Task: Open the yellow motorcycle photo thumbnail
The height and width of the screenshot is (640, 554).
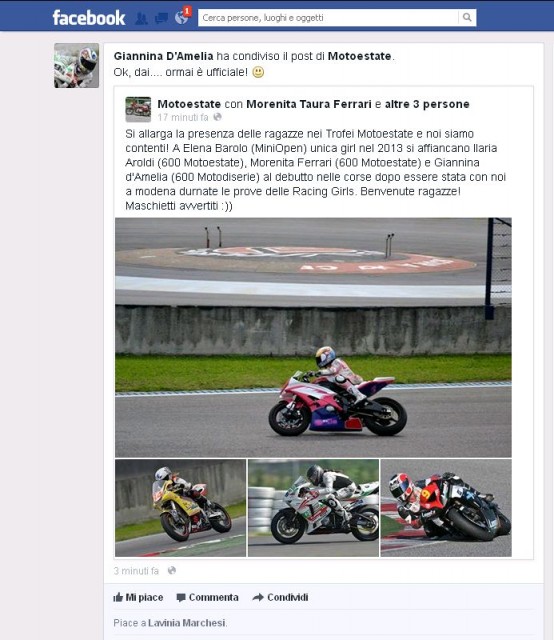Action: pyautogui.click(x=180, y=508)
